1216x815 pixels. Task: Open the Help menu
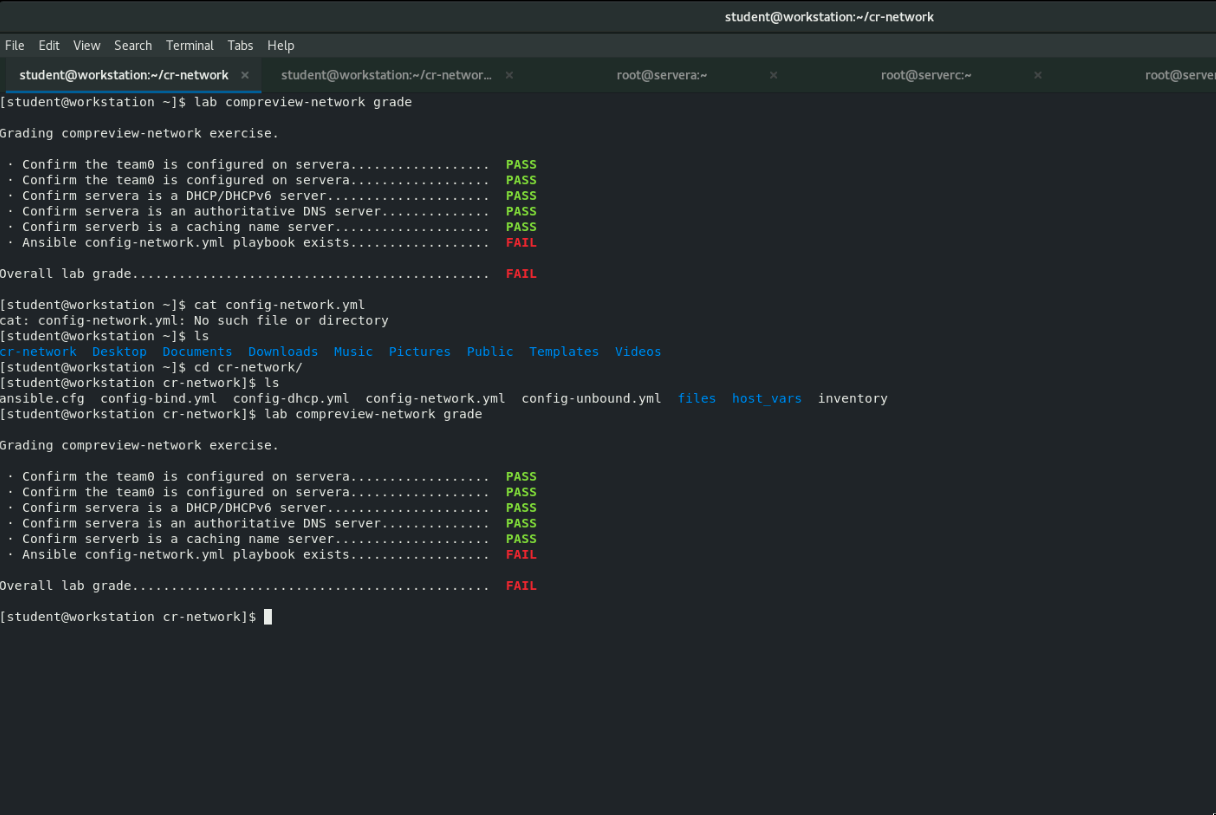coord(281,45)
